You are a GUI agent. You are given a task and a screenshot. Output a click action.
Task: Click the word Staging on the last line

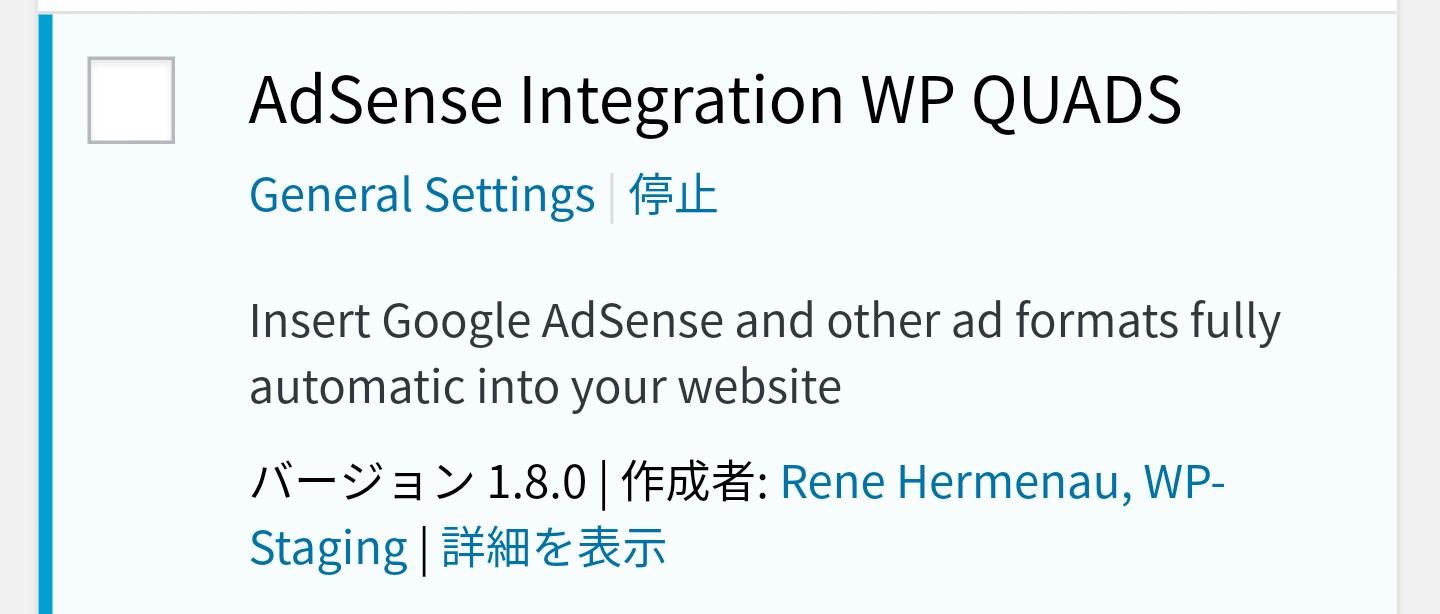point(328,548)
